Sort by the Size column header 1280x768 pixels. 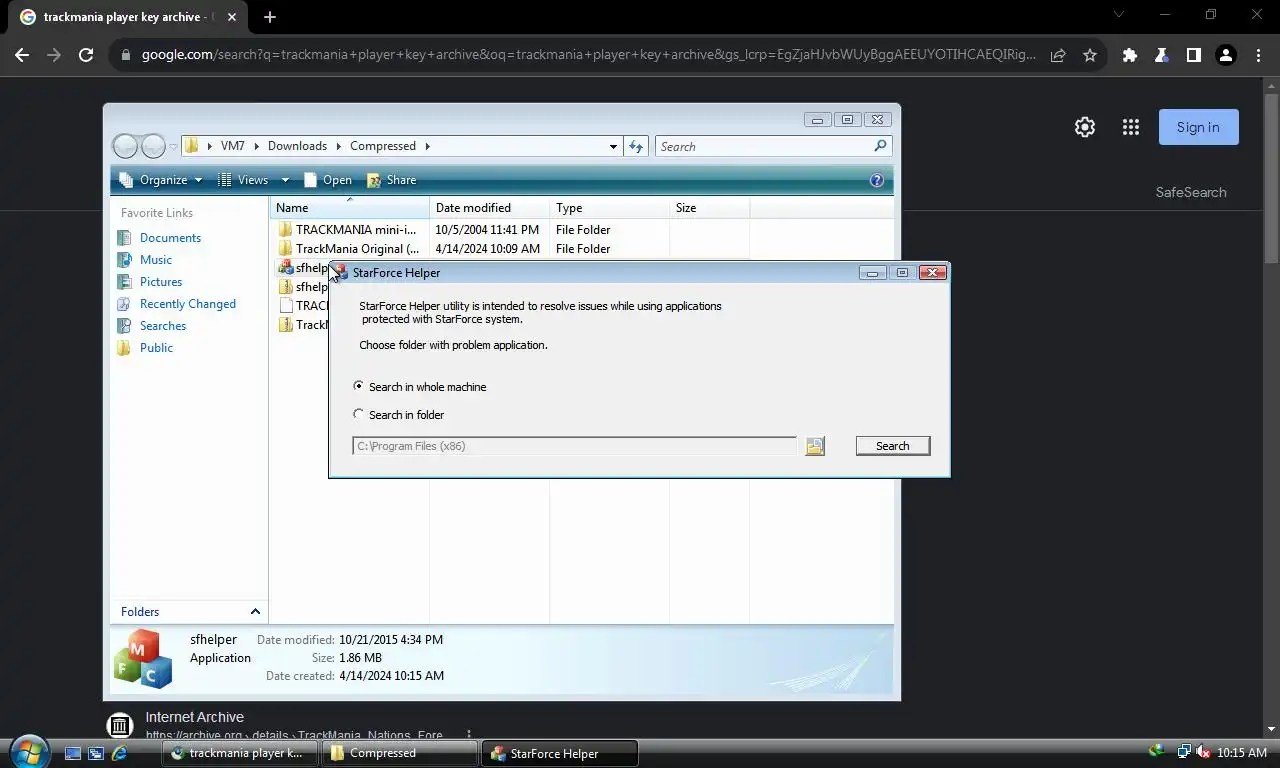(x=709, y=208)
